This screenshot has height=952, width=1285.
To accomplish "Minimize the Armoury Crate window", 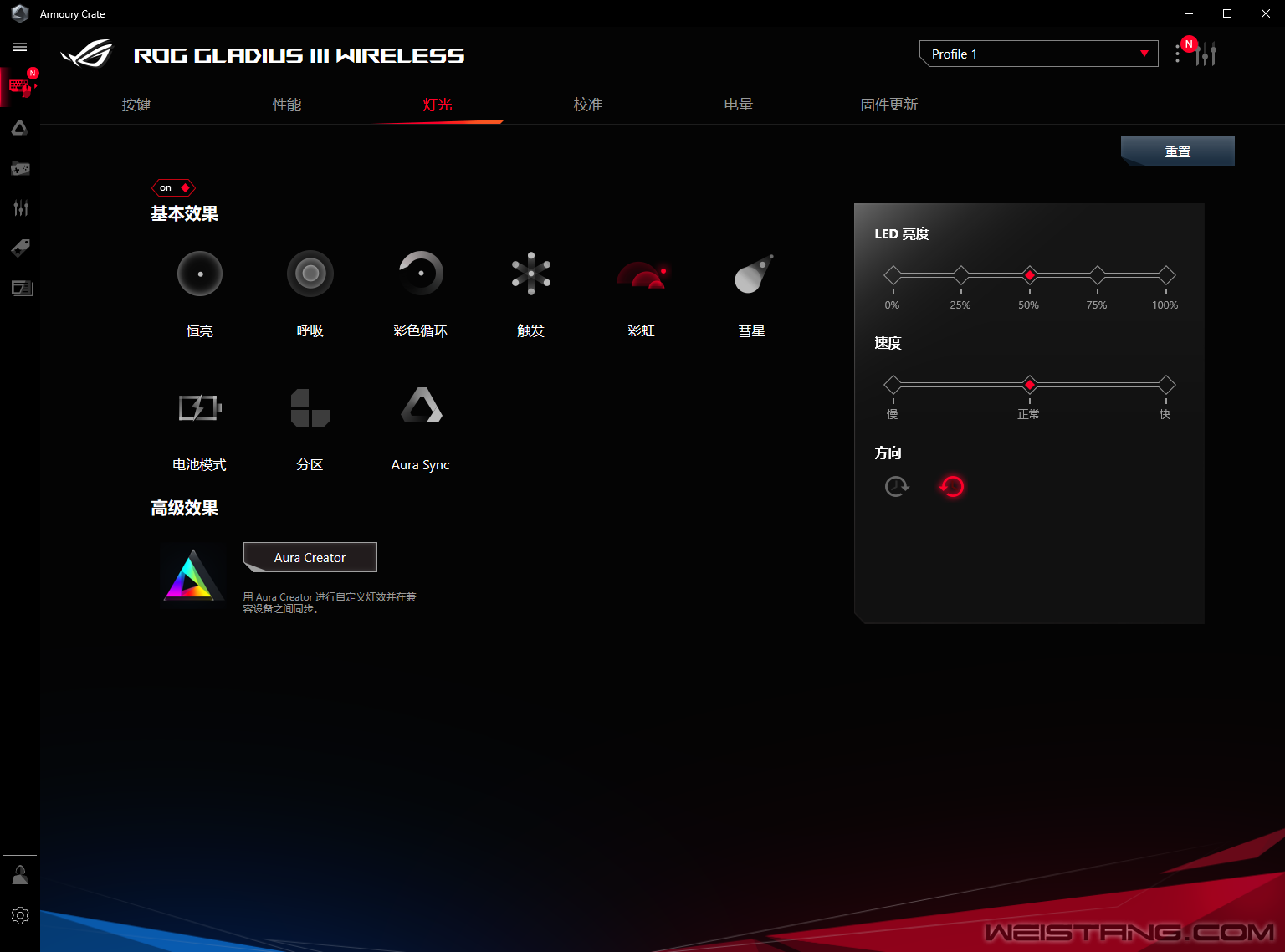I will click(1189, 13).
